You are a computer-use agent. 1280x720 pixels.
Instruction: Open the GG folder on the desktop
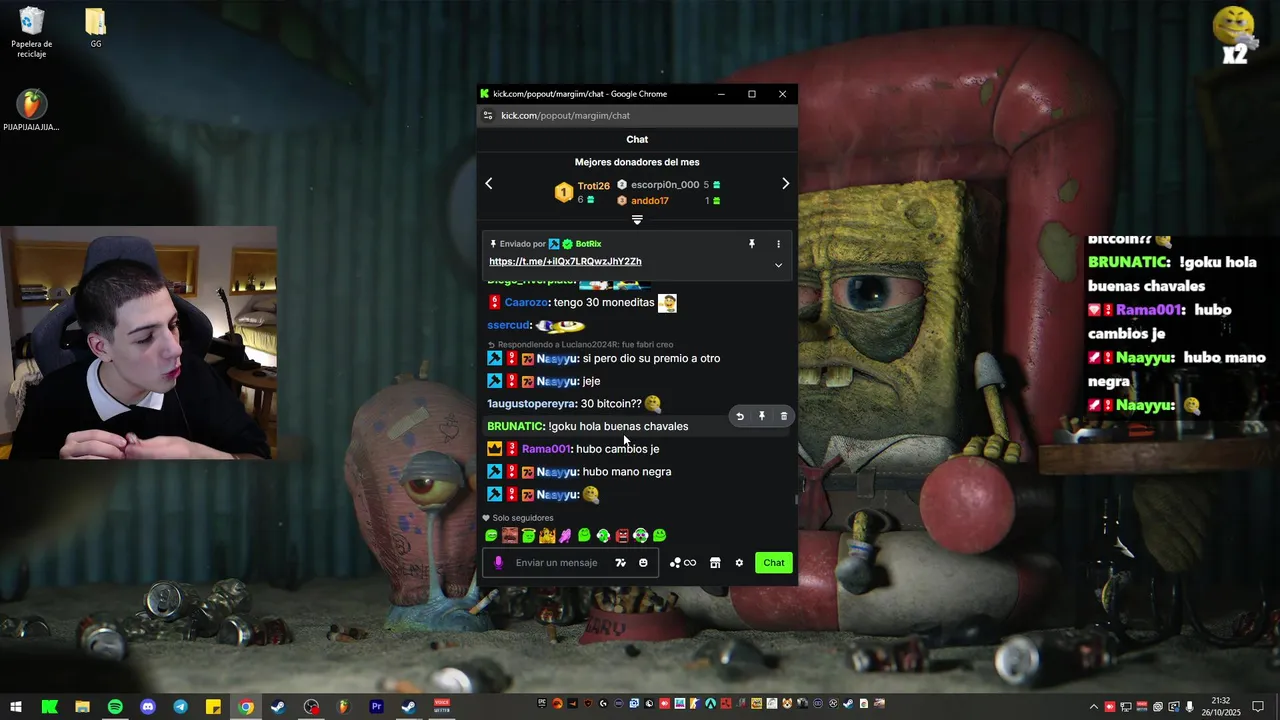[96, 28]
